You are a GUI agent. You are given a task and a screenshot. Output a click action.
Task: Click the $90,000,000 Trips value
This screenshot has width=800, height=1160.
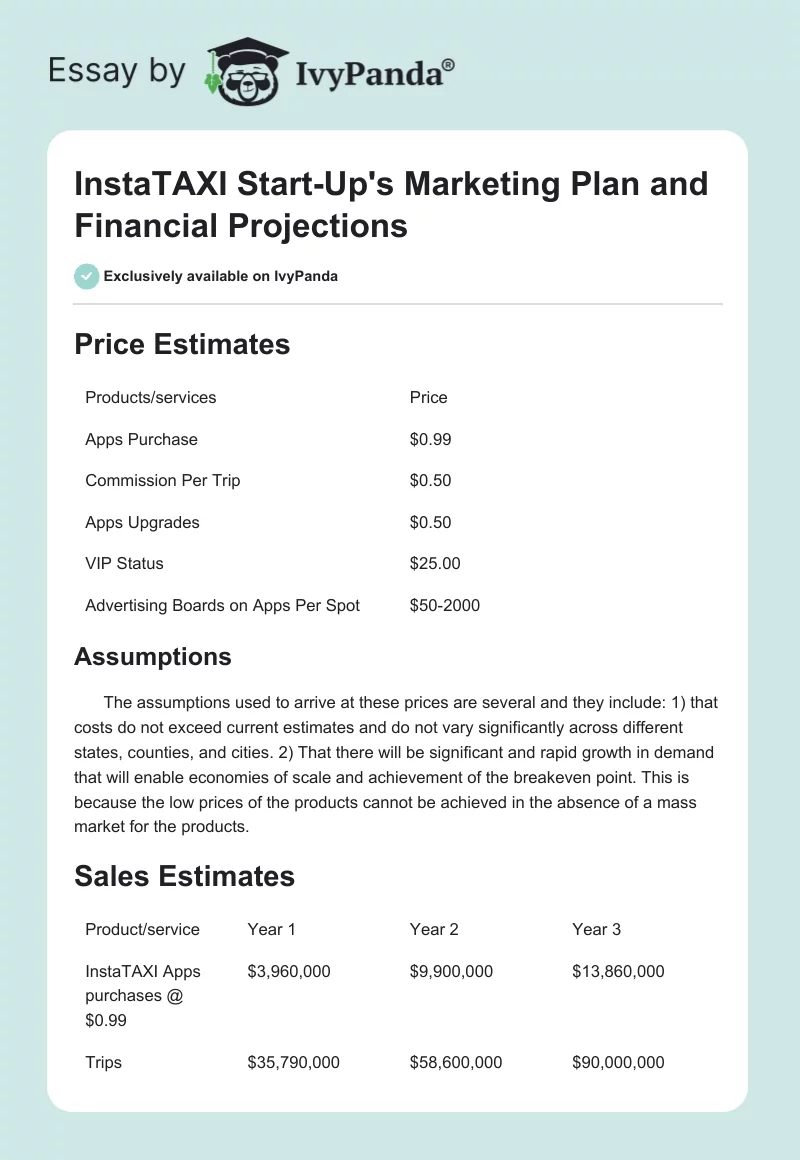tap(618, 1062)
